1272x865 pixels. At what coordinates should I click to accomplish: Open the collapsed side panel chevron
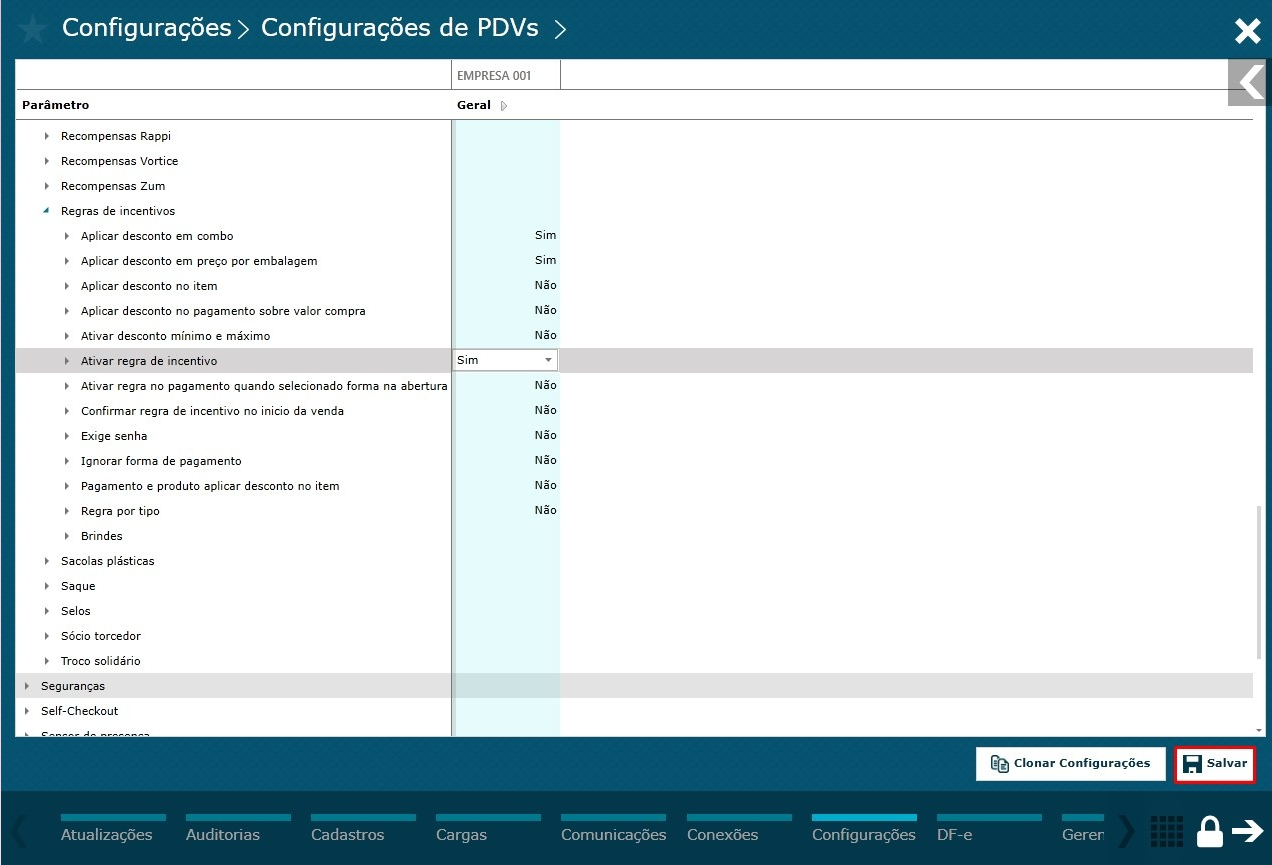(1248, 82)
